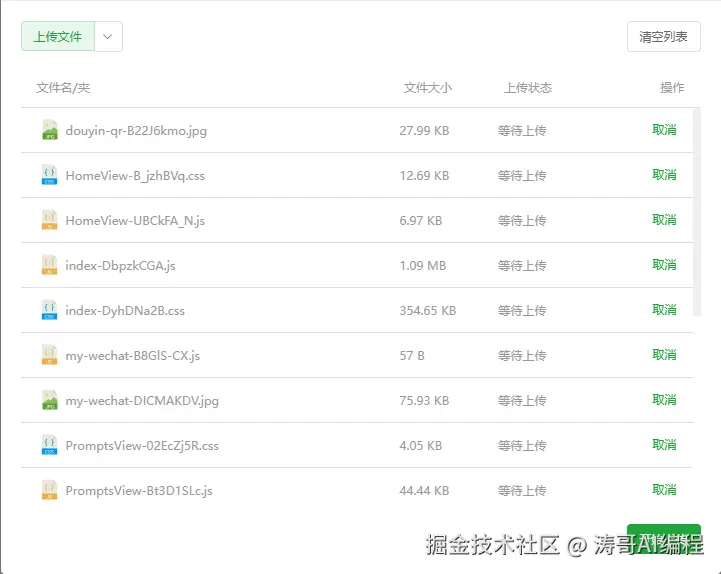The image size is (721, 574).
Task: Click the 27.99 KB size value
Action: [x=424, y=131]
